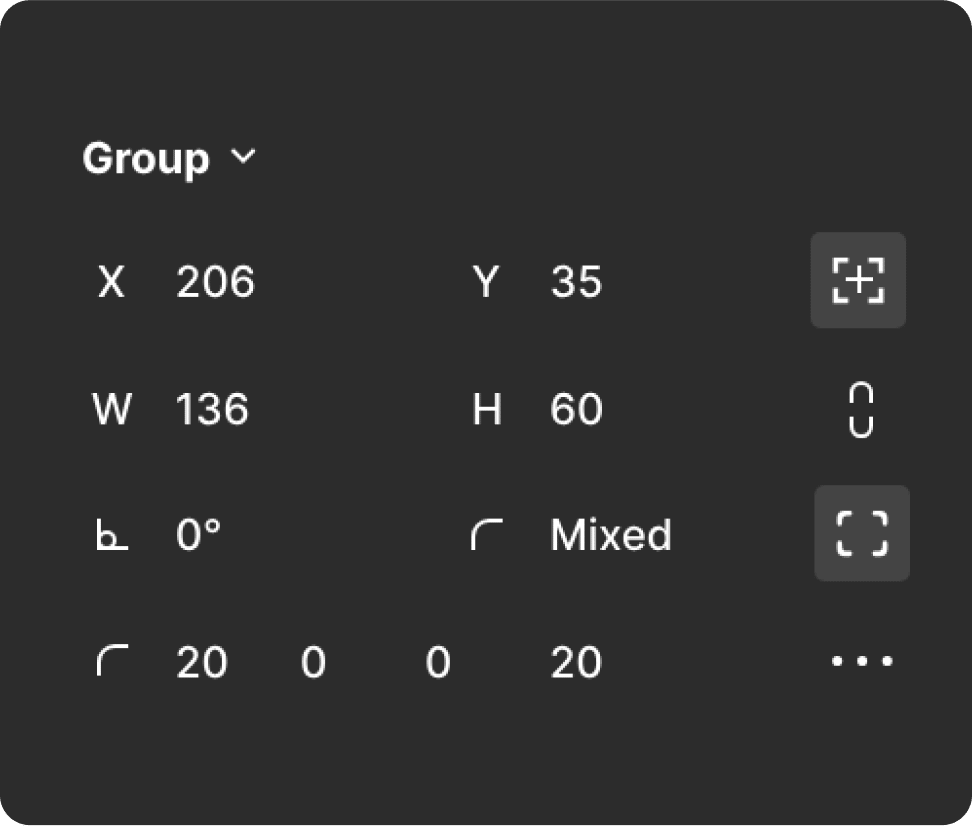
Task: Toggle the constrain proportions link icon
Action: pyautogui.click(x=860, y=410)
